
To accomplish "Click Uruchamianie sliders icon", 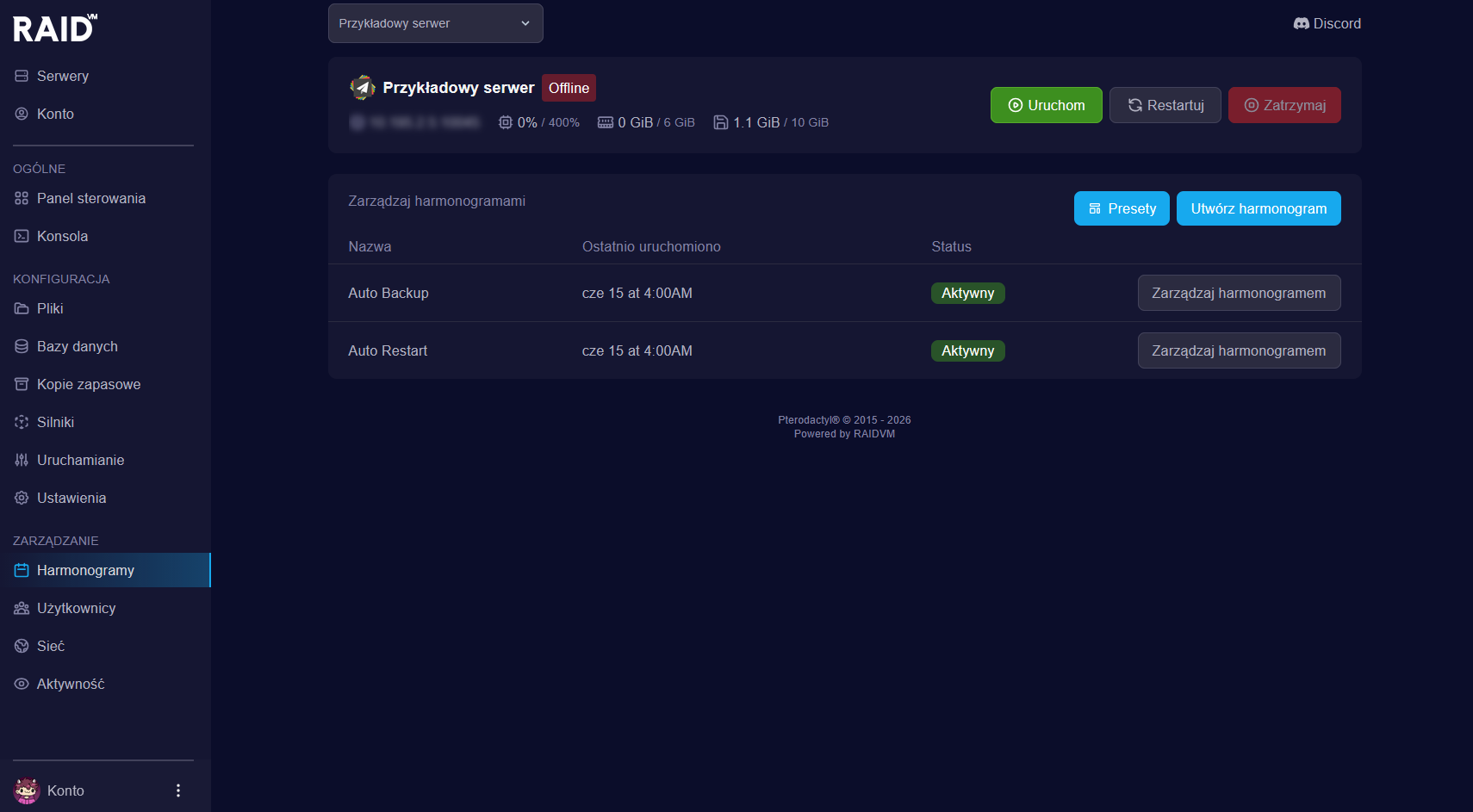I will click(22, 460).
